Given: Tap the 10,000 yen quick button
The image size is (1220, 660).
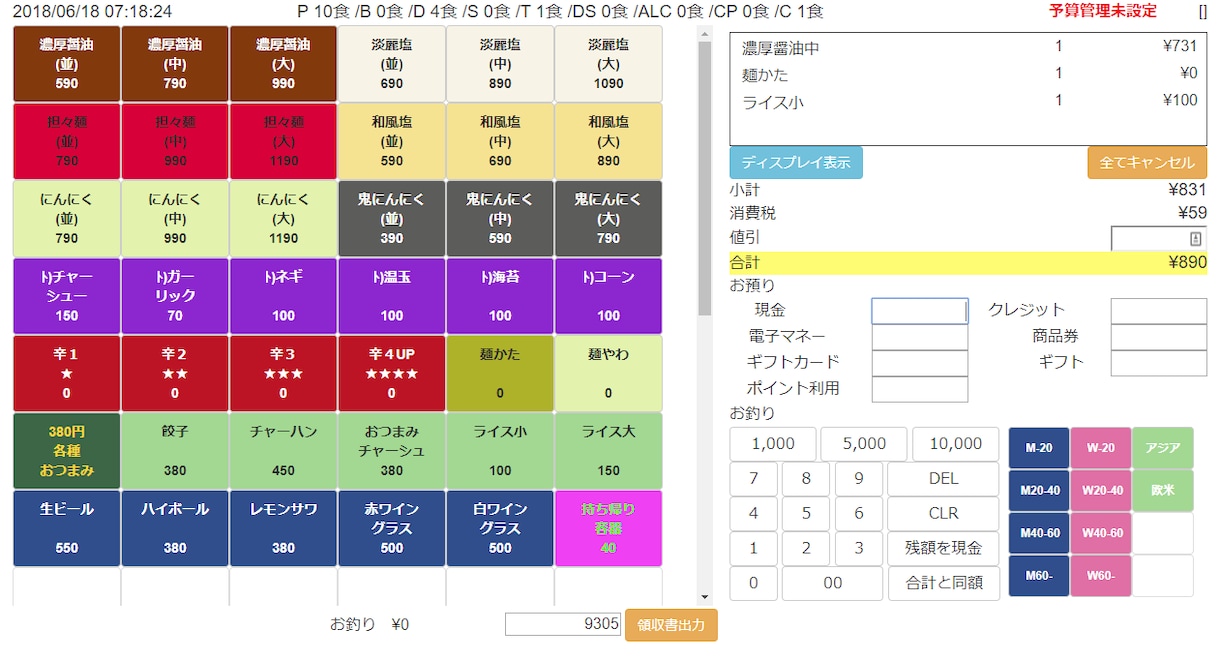Looking at the screenshot, I should [x=955, y=444].
